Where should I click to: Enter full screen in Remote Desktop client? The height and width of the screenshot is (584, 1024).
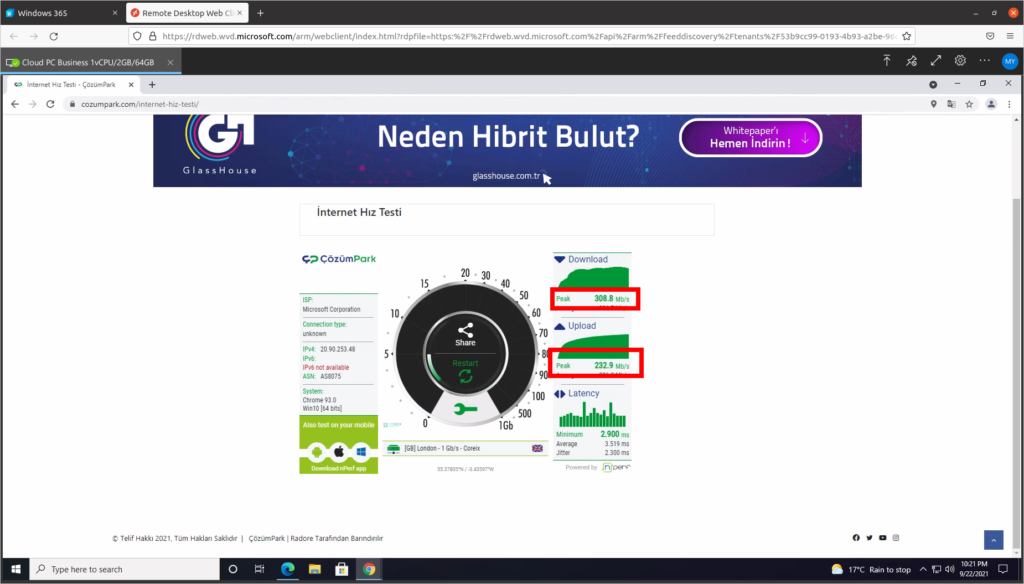tap(936, 61)
